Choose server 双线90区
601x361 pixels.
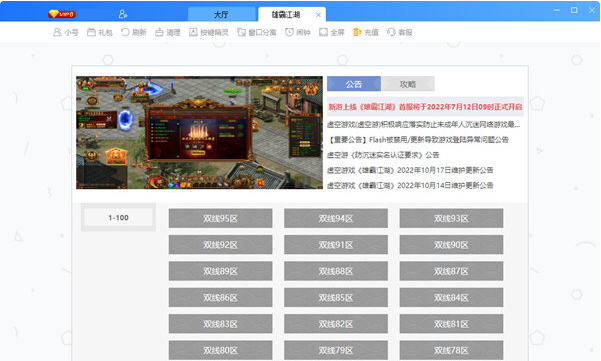click(x=451, y=245)
